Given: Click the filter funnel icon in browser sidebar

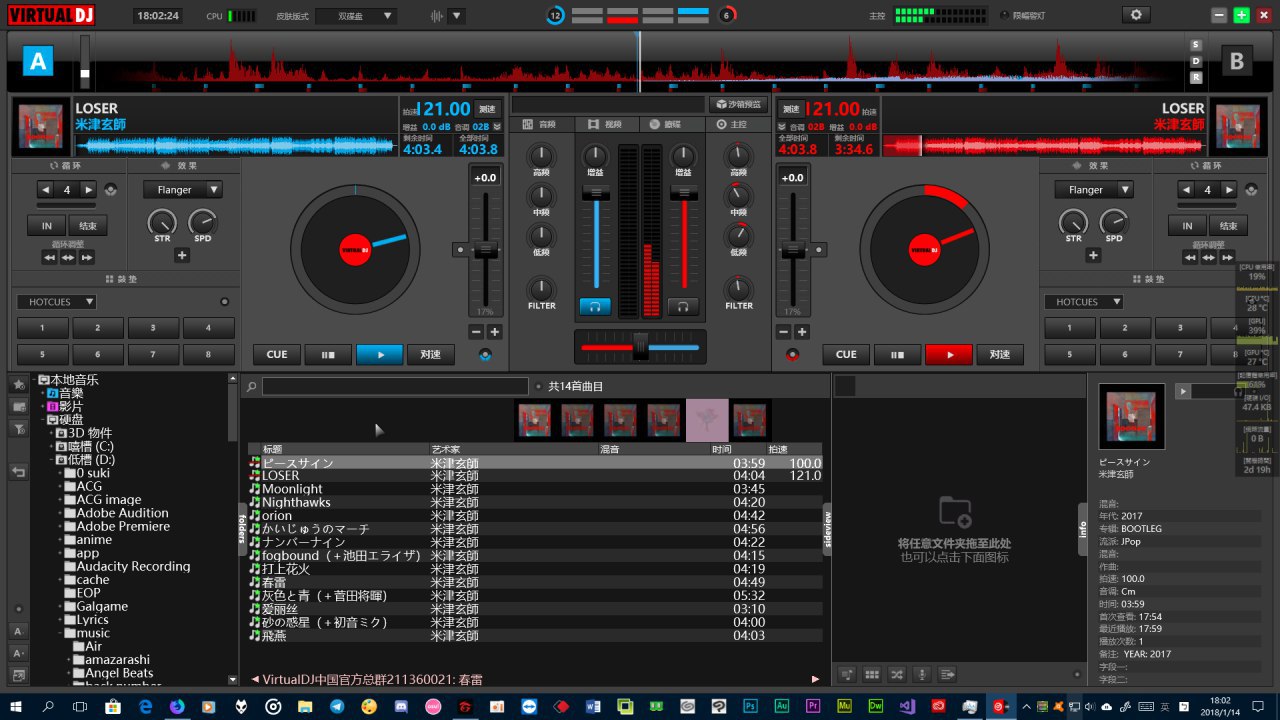Looking at the screenshot, I should [18, 428].
